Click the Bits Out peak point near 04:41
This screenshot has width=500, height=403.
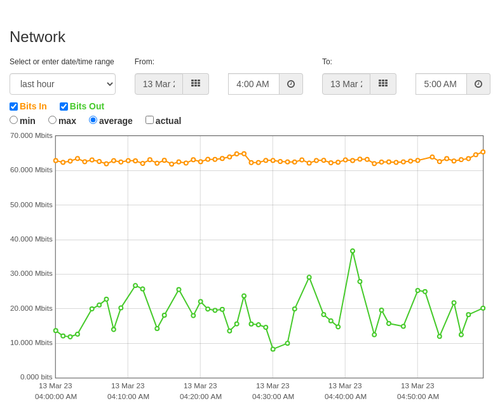click(x=352, y=251)
